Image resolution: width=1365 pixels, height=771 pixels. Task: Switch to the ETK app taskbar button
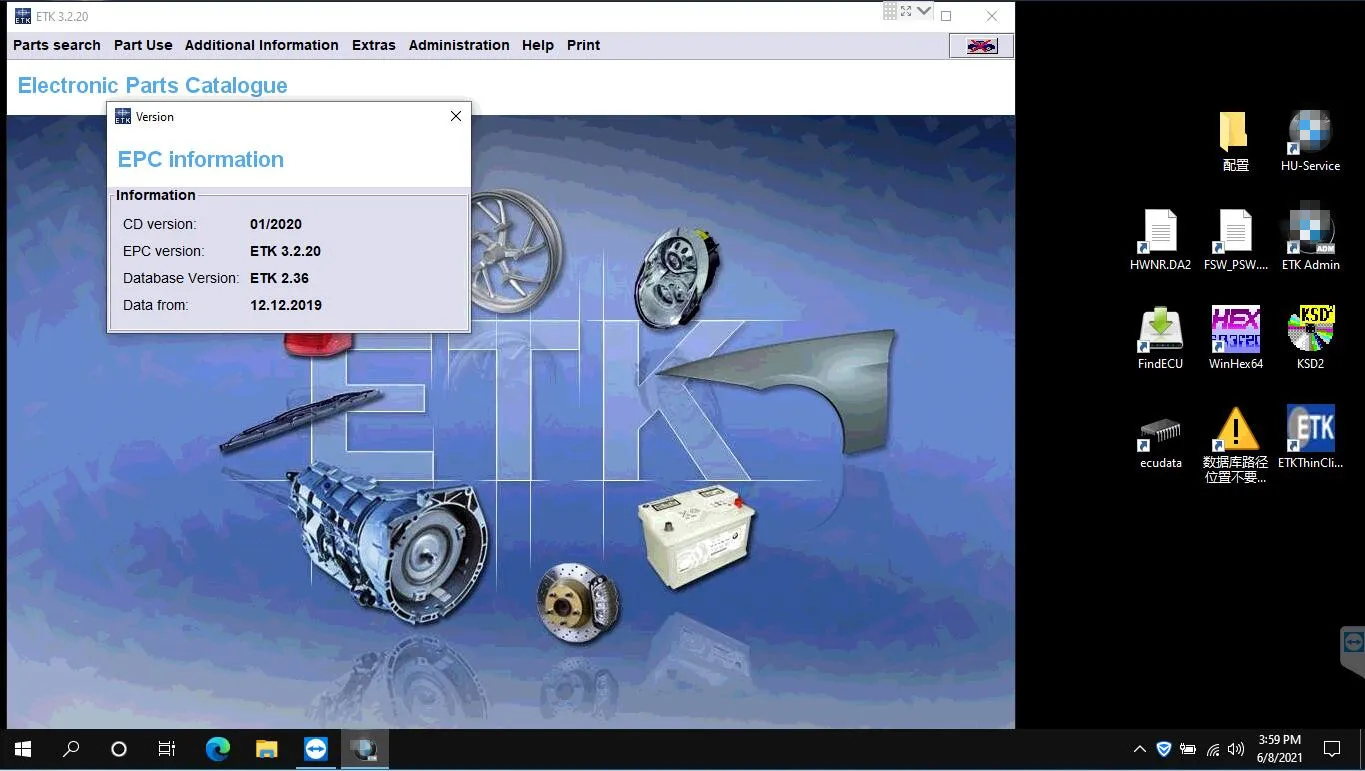[x=364, y=749]
